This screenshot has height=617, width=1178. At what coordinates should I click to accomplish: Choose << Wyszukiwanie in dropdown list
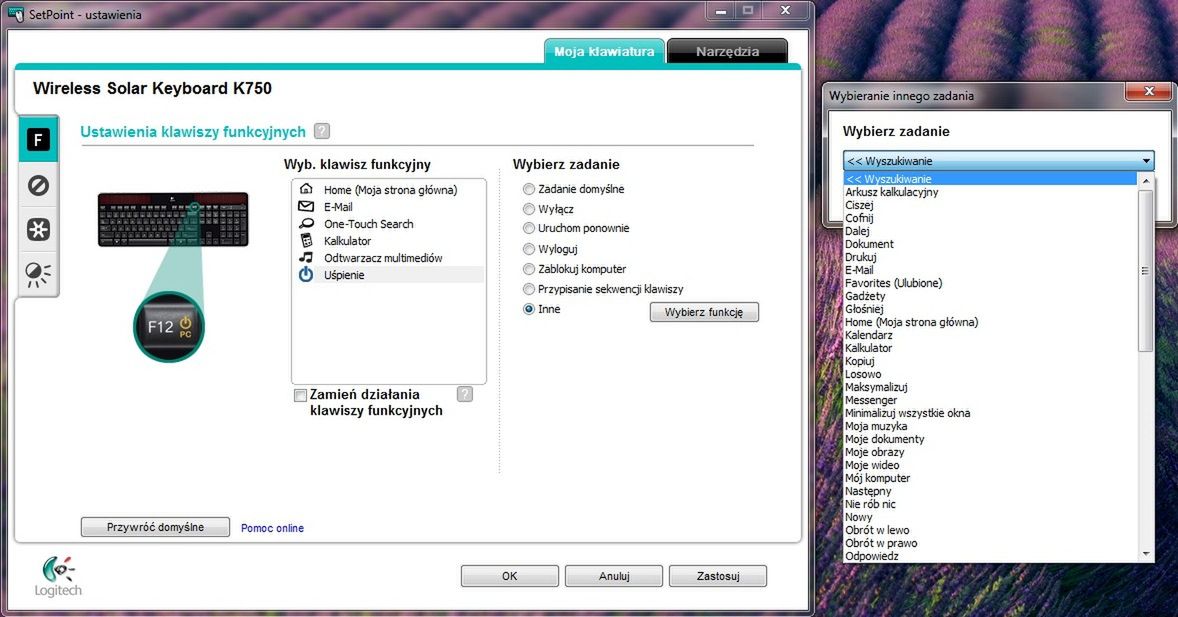point(989,179)
